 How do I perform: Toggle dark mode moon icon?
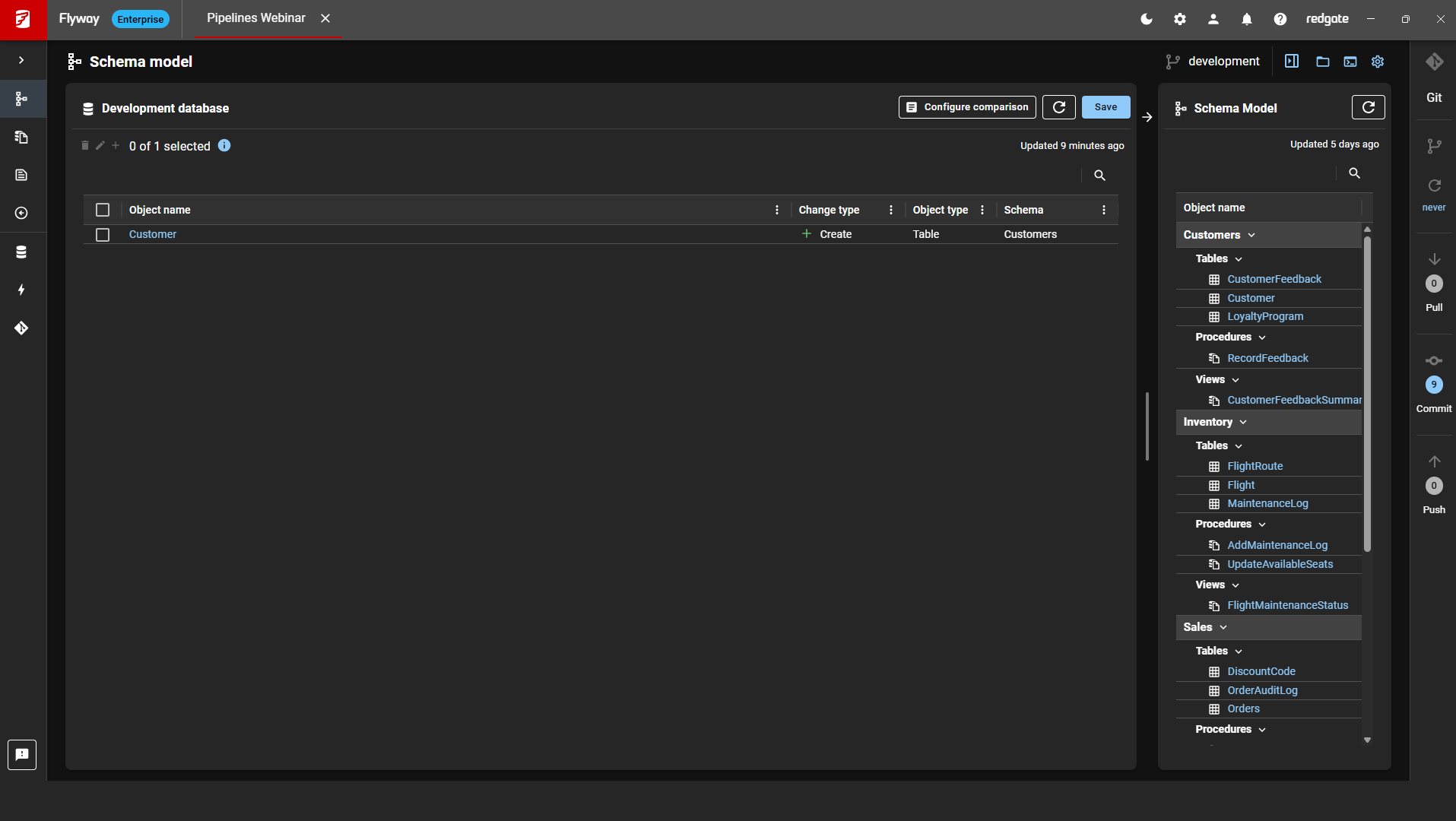(1147, 19)
